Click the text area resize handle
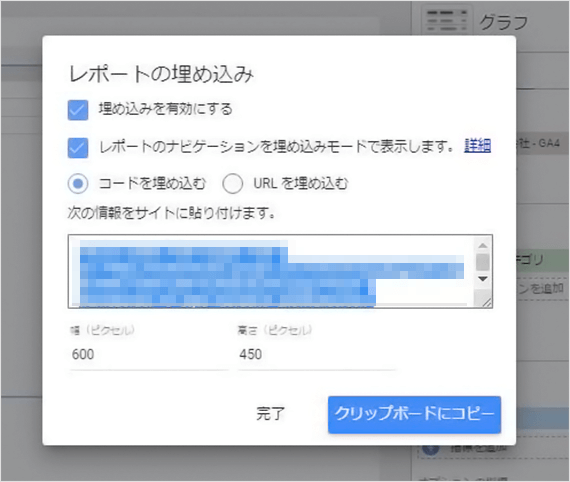The image size is (570, 482). pyautogui.click(x=486, y=302)
